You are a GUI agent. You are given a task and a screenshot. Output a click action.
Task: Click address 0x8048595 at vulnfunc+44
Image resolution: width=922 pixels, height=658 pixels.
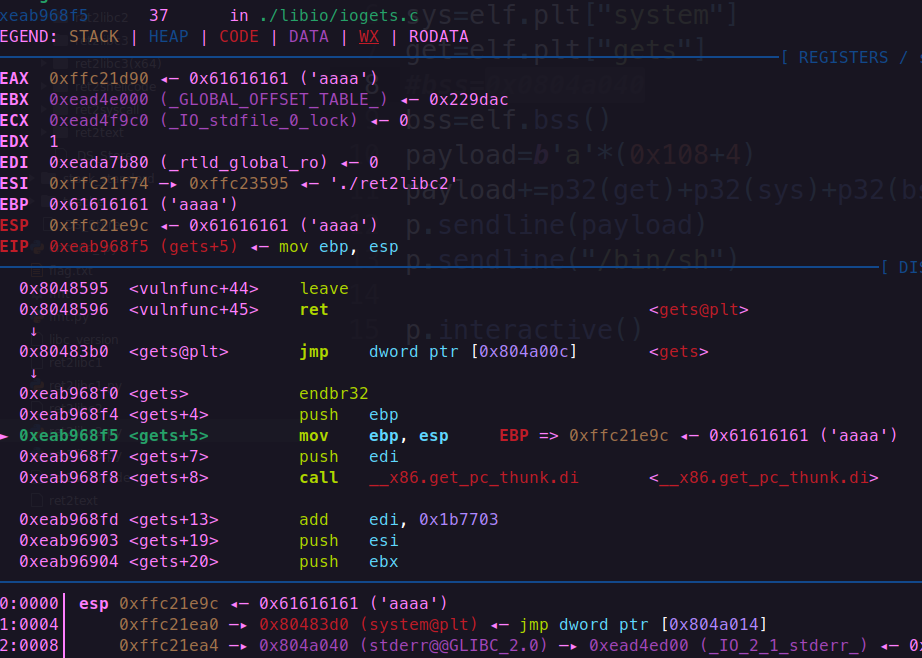tap(64, 289)
